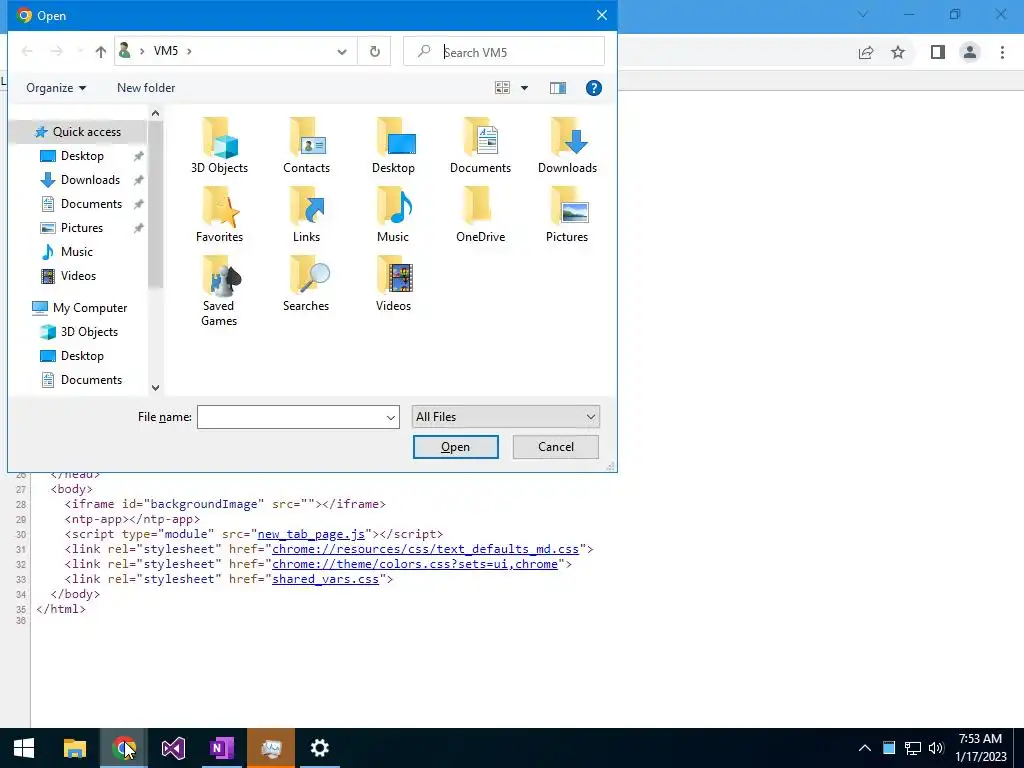Follow the new_tab_page.js link

coord(311,534)
